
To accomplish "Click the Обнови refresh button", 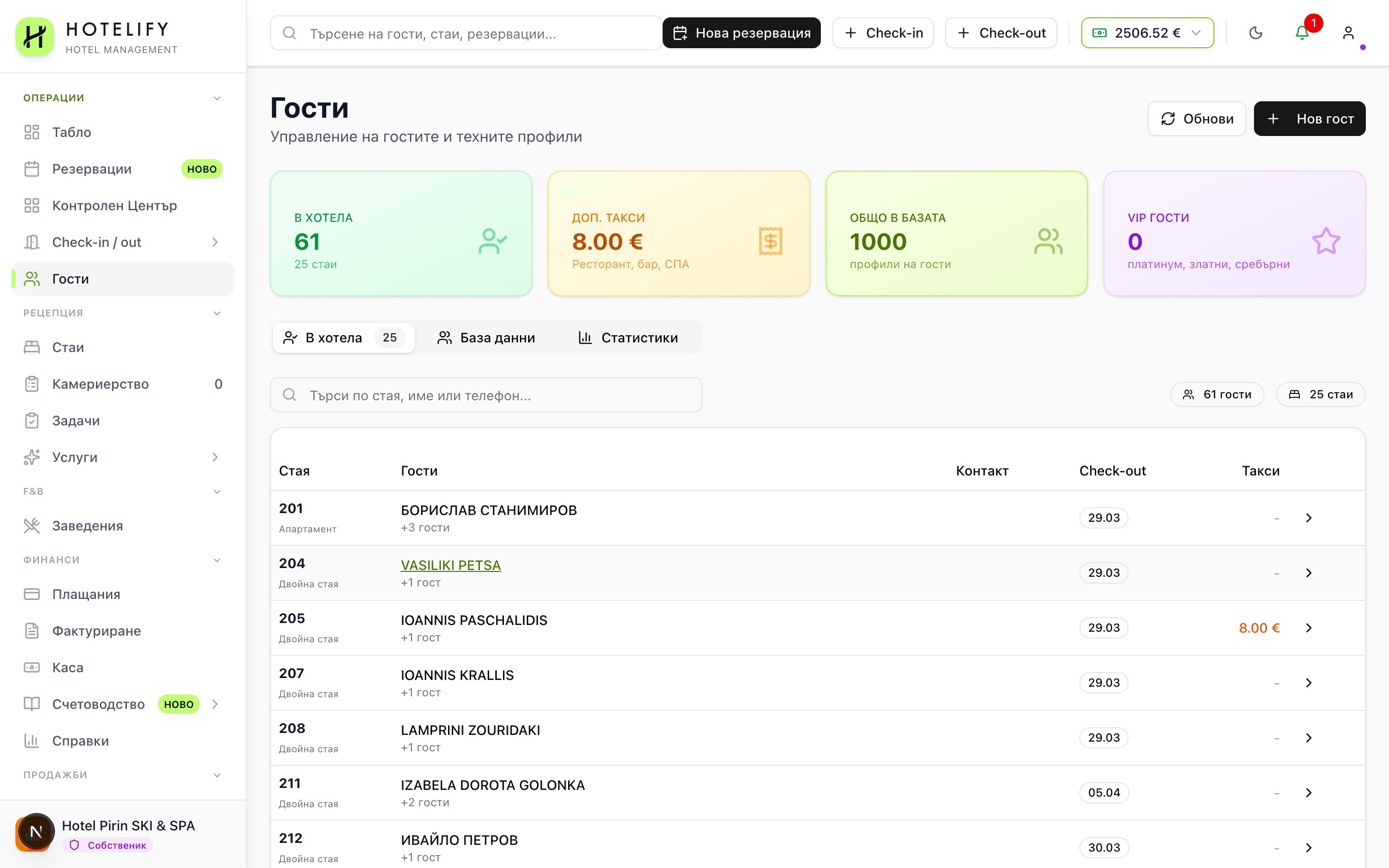I will pos(1197,119).
